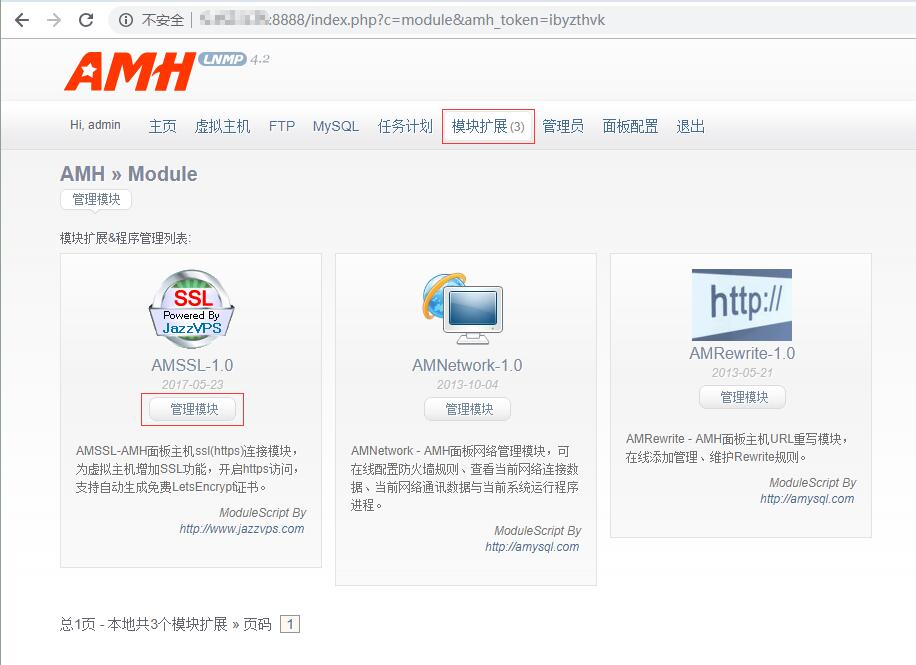Click 管理模块 button for AMRewrite-1.0

(x=742, y=397)
